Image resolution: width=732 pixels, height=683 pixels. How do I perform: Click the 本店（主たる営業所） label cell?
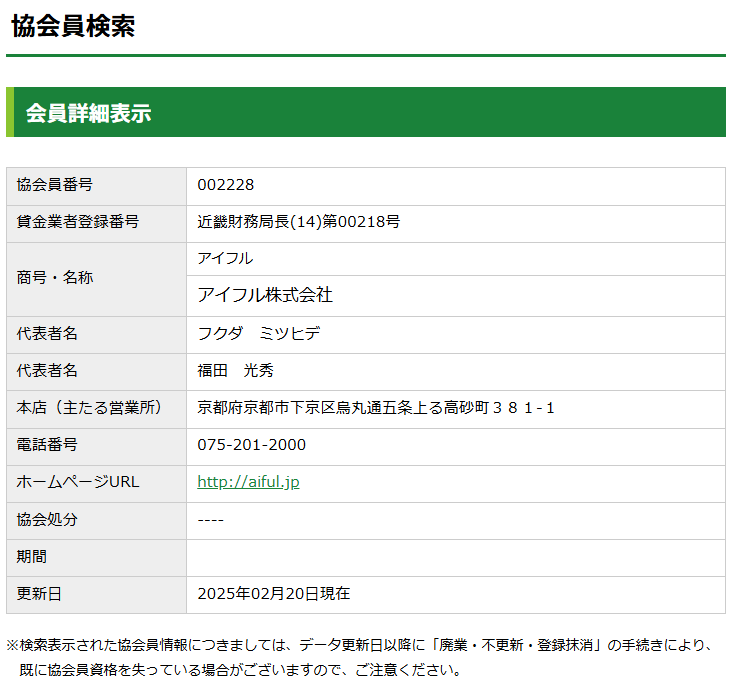pos(90,408)
